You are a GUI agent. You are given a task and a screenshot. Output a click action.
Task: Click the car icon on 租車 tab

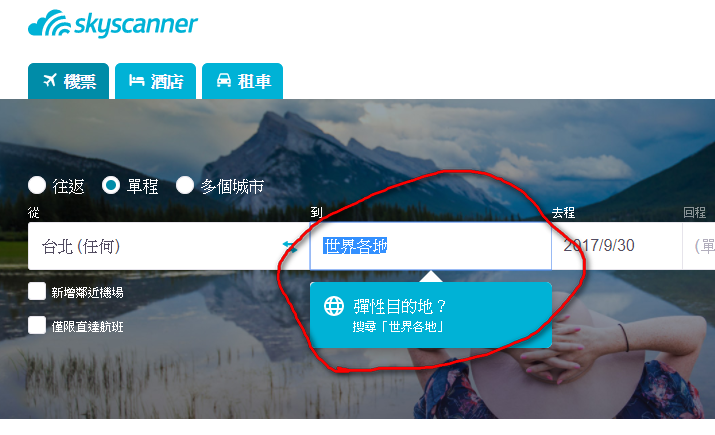(x=223, y=80)
